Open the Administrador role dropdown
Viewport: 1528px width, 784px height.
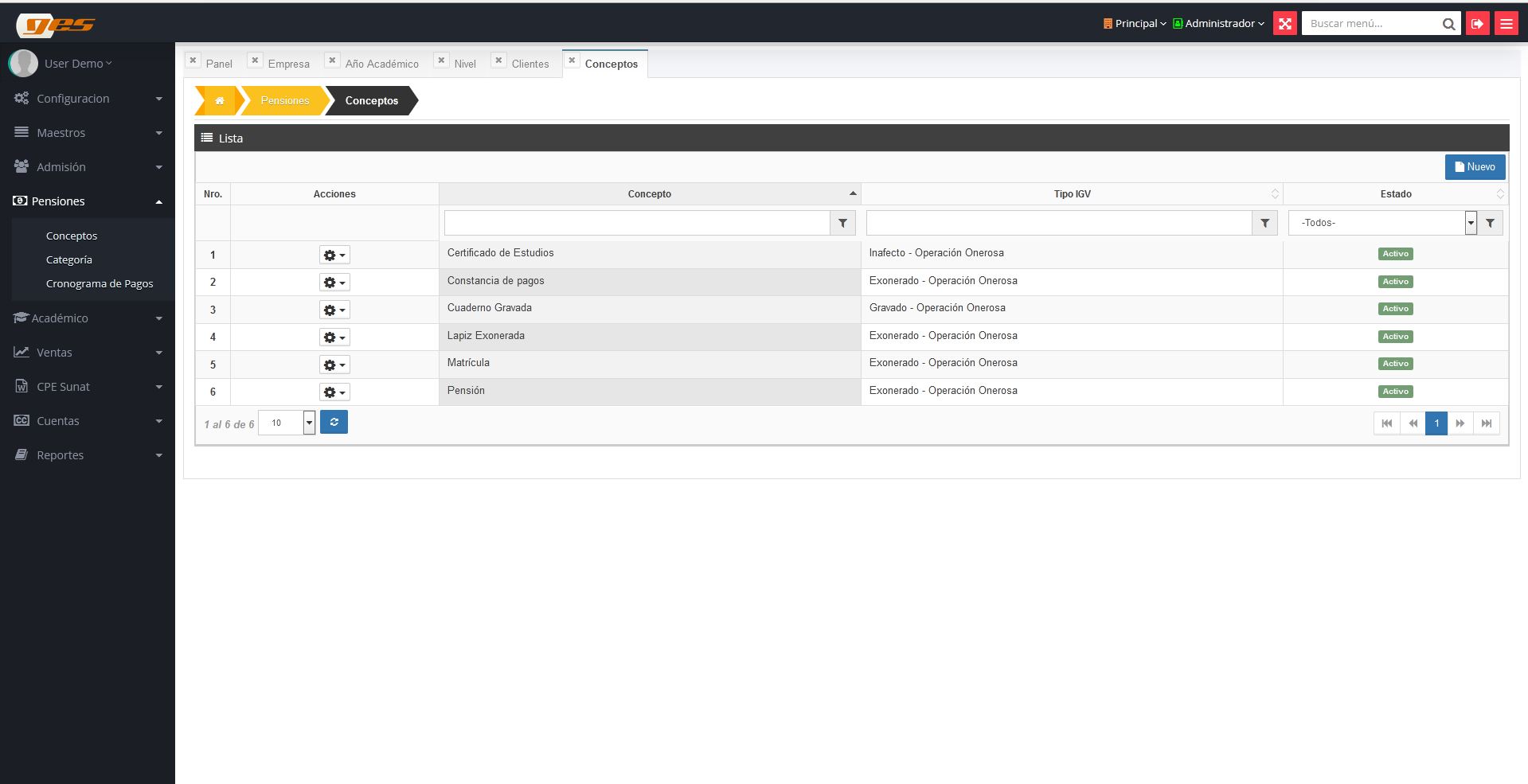click(1219, 24)
